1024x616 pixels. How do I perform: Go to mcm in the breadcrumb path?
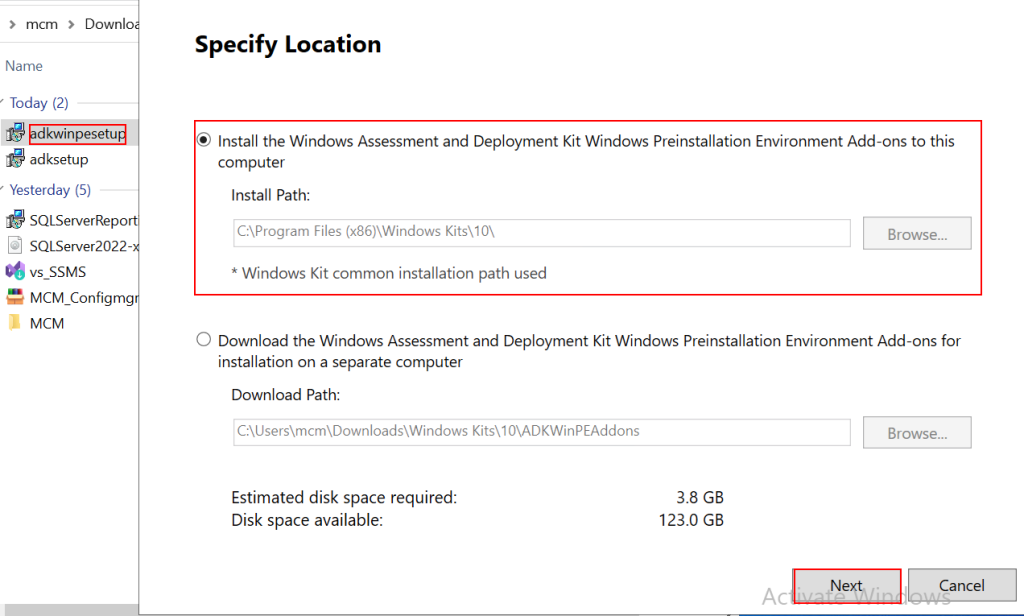[44, 24]
